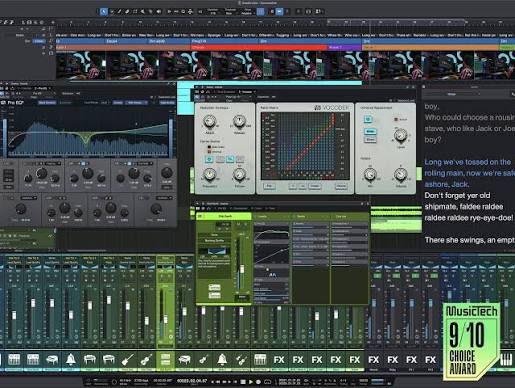
Task: Adjust the Release knob in the Vocoder
Action: click(x=239, y=122)
